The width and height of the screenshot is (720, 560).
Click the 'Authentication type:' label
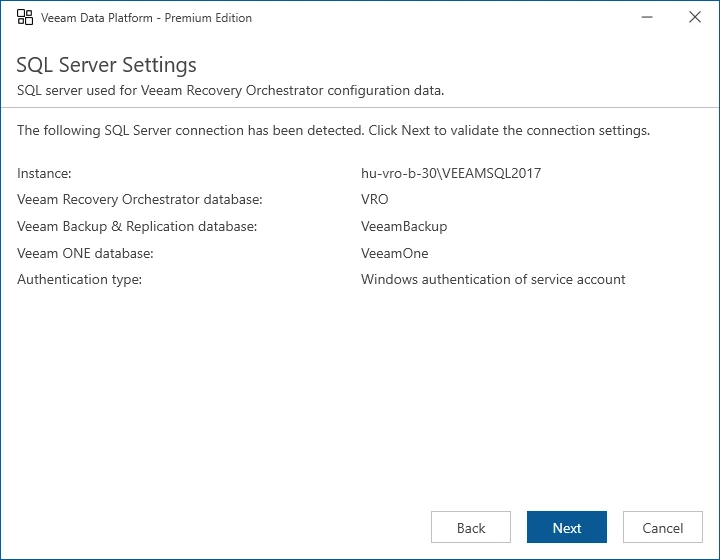tap(80, 280)
